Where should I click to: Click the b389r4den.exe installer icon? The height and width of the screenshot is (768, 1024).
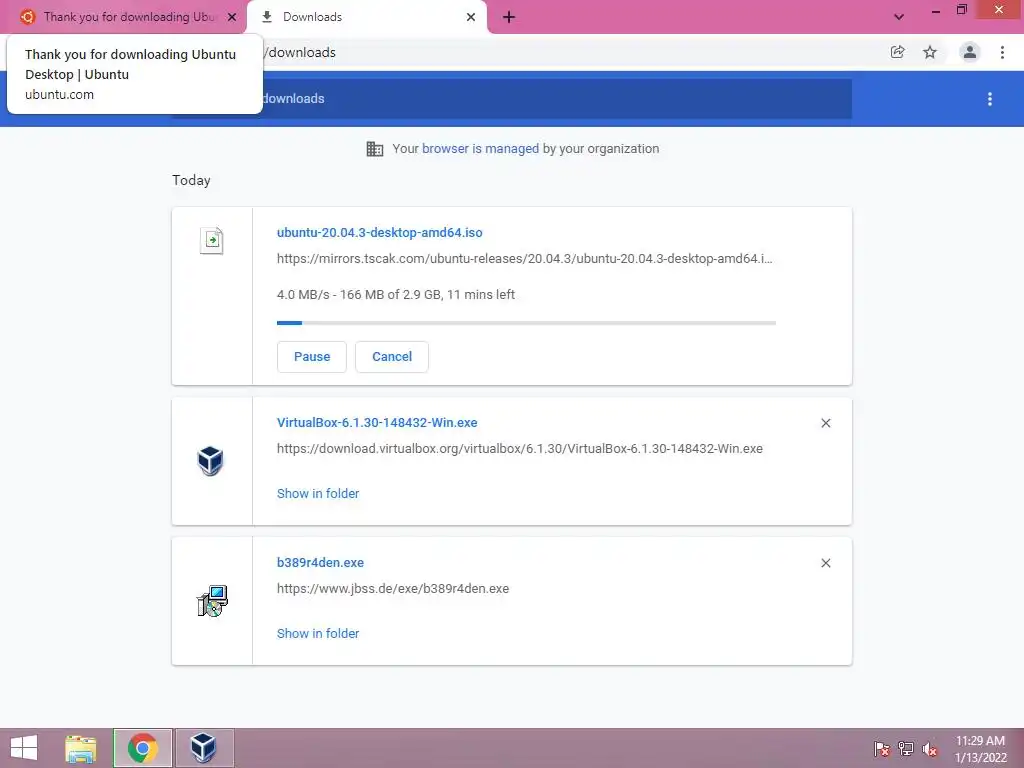click(212, 601)
